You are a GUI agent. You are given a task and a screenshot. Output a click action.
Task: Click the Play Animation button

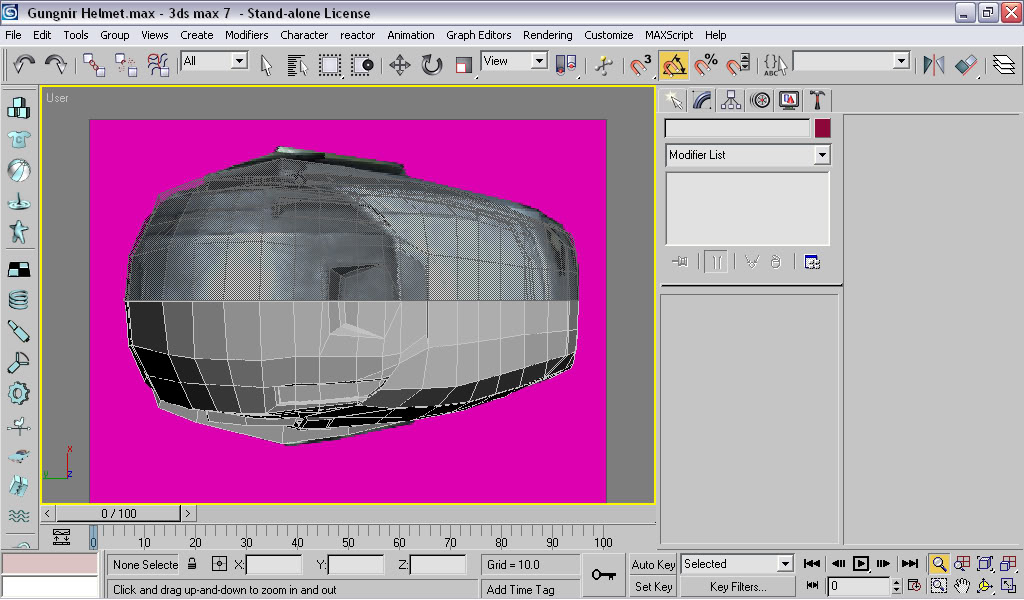pos(860,564)
